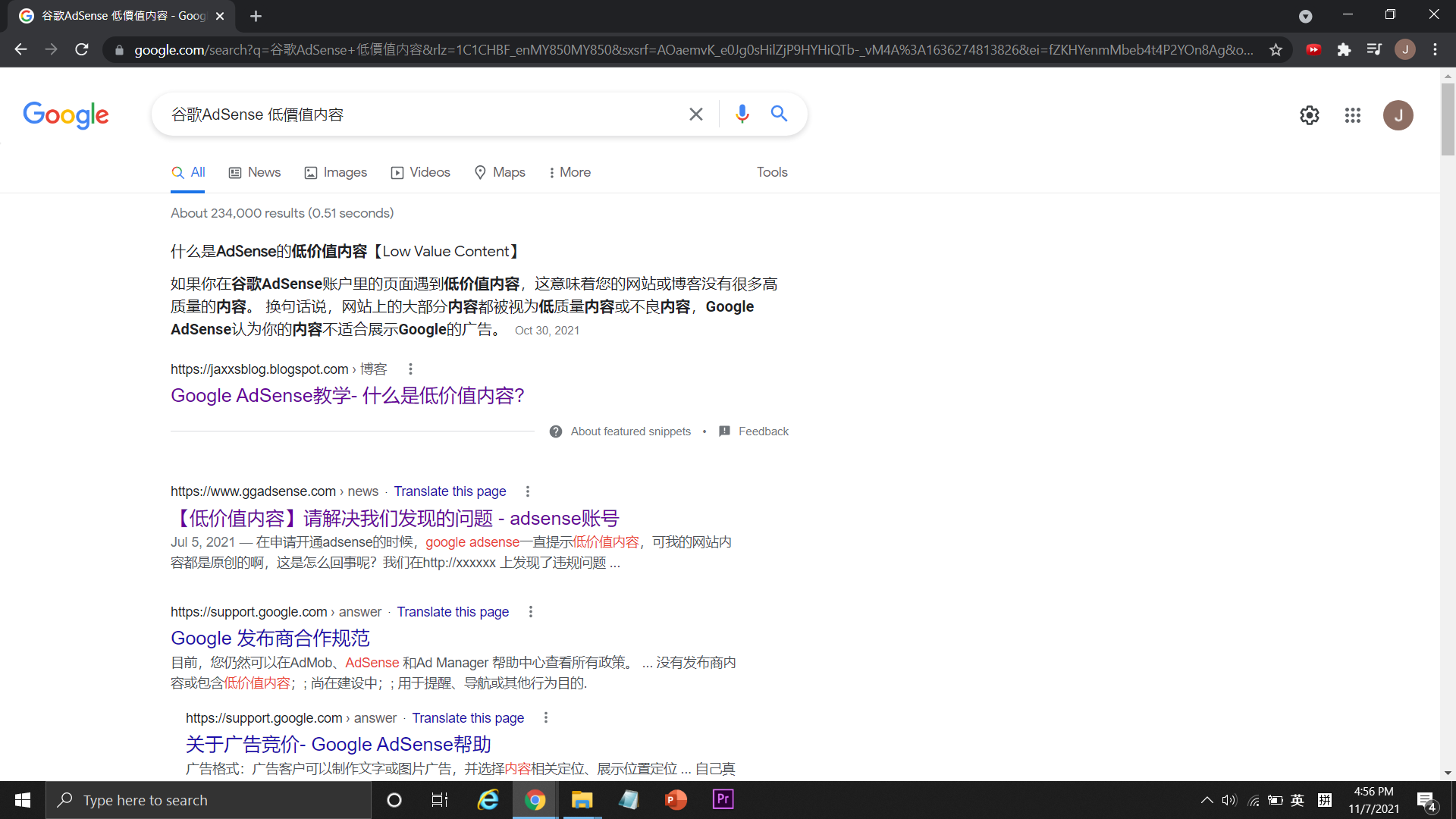Open a new browser tab
This screenshot has height=819, width=1456.
coord(256,16)
